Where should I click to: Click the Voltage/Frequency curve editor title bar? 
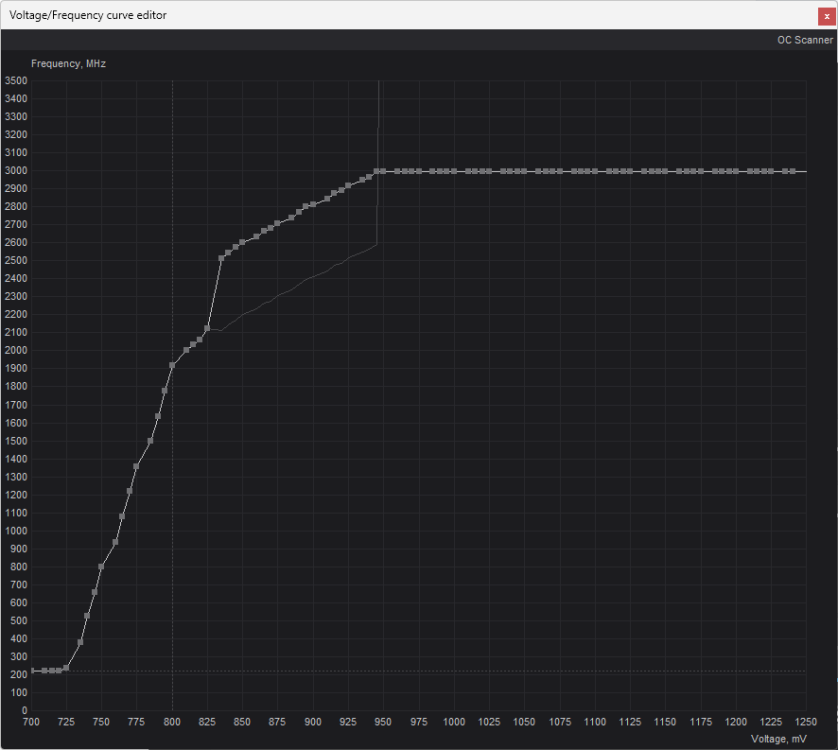pos(400,15)
